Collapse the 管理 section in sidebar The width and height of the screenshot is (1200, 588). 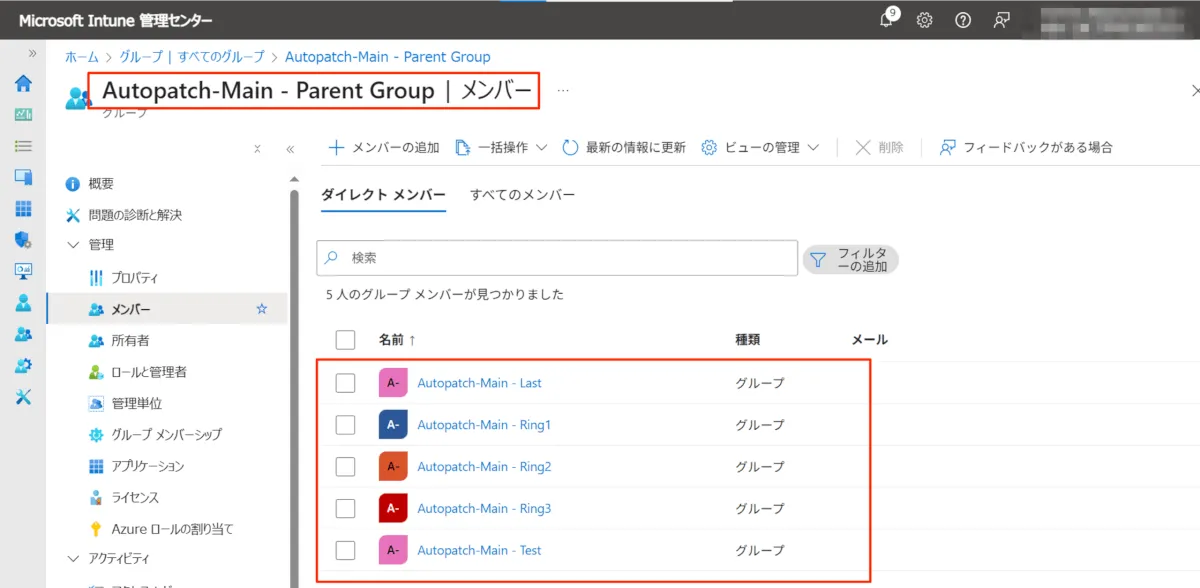[x=73, y=244]
